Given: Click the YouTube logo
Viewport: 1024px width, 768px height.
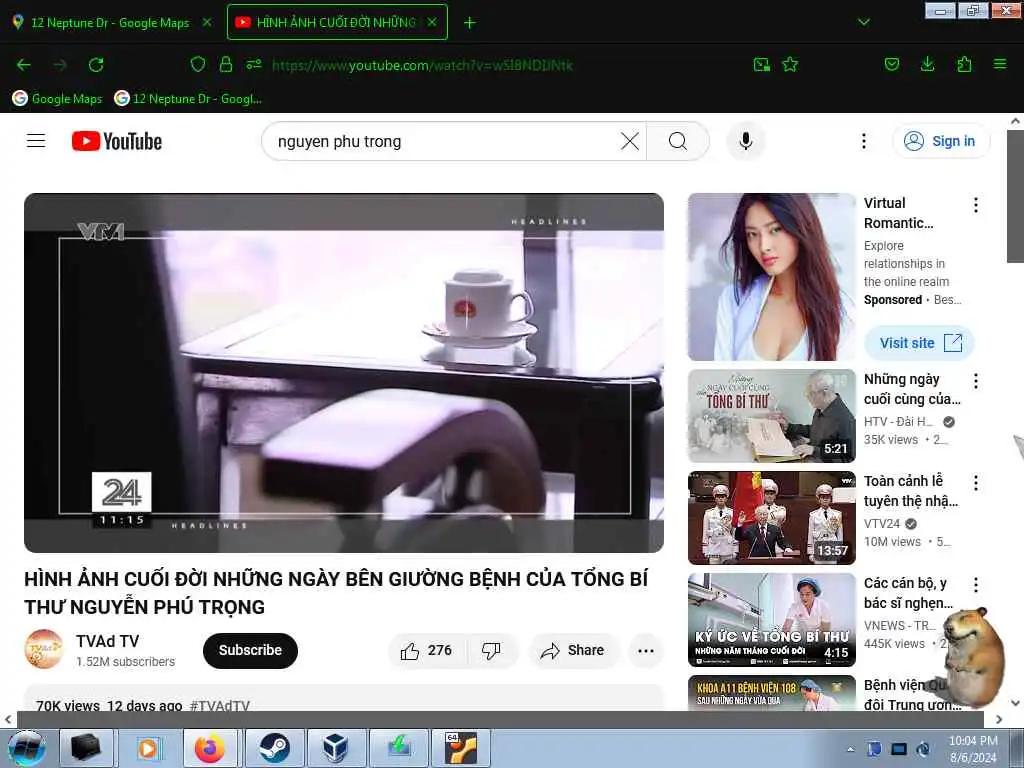Looking at the screenshot, I should 117,141.
